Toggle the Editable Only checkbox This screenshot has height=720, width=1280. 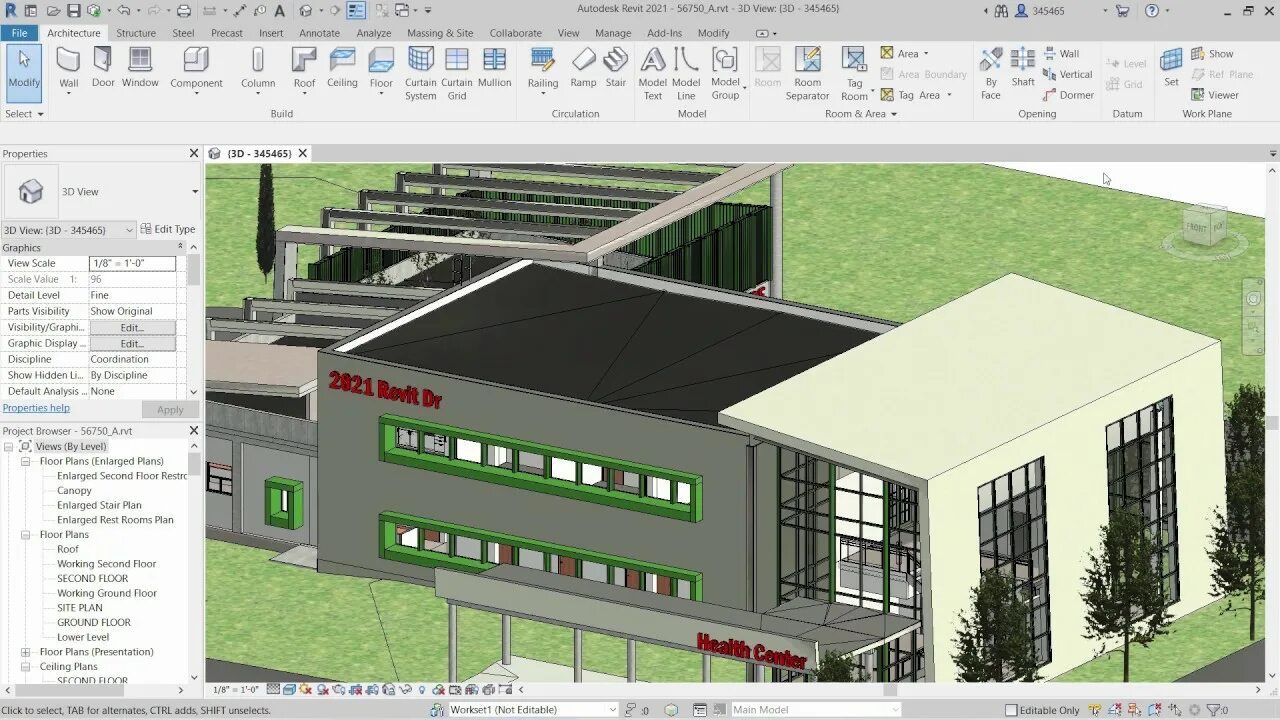tap(1011, 710)
